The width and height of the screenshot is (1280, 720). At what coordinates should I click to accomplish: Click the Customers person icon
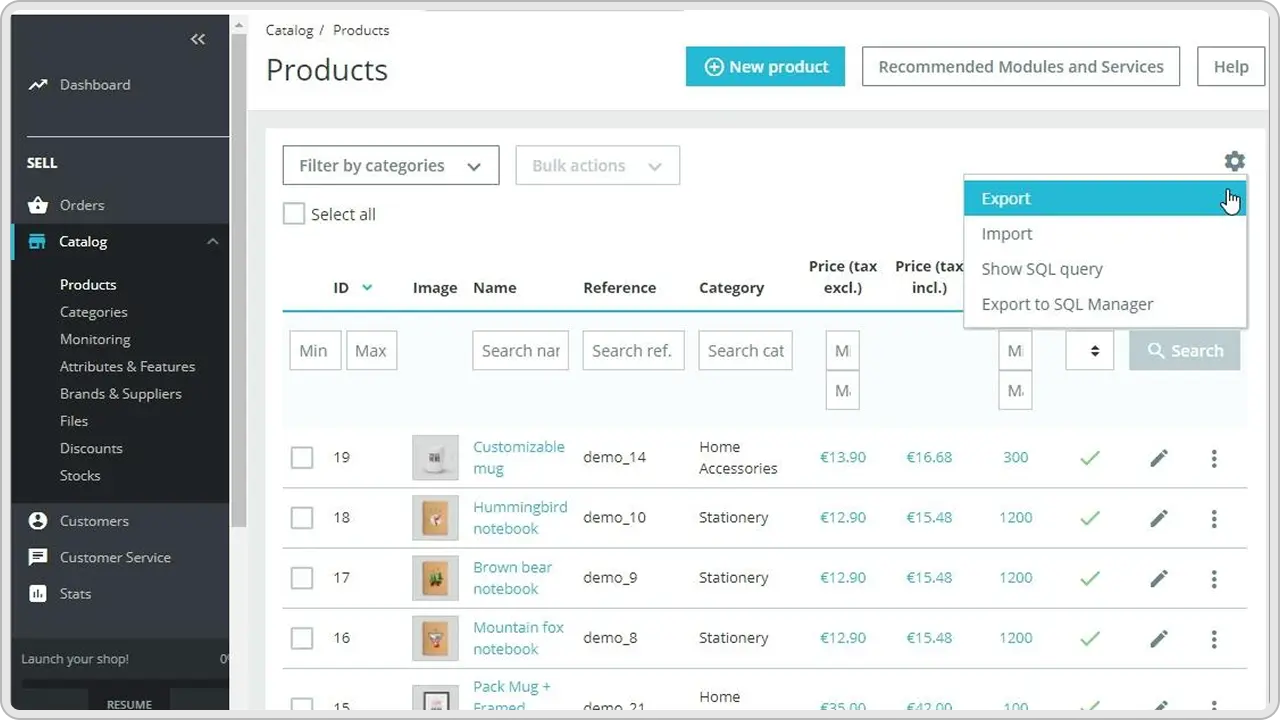point(38,521)
